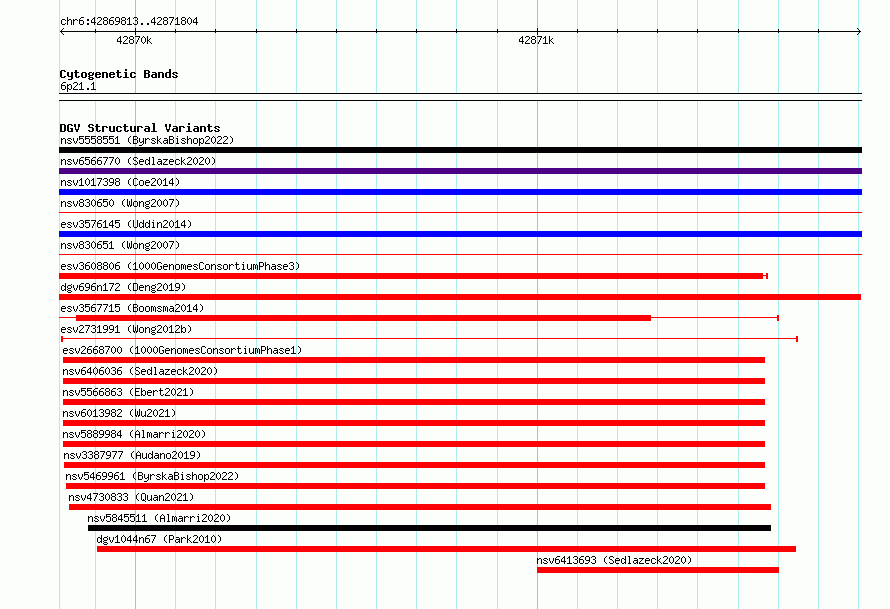The image size is (890, 609).
Task: Click the red bar under nsv6406036
Action: tap(414, 381)
